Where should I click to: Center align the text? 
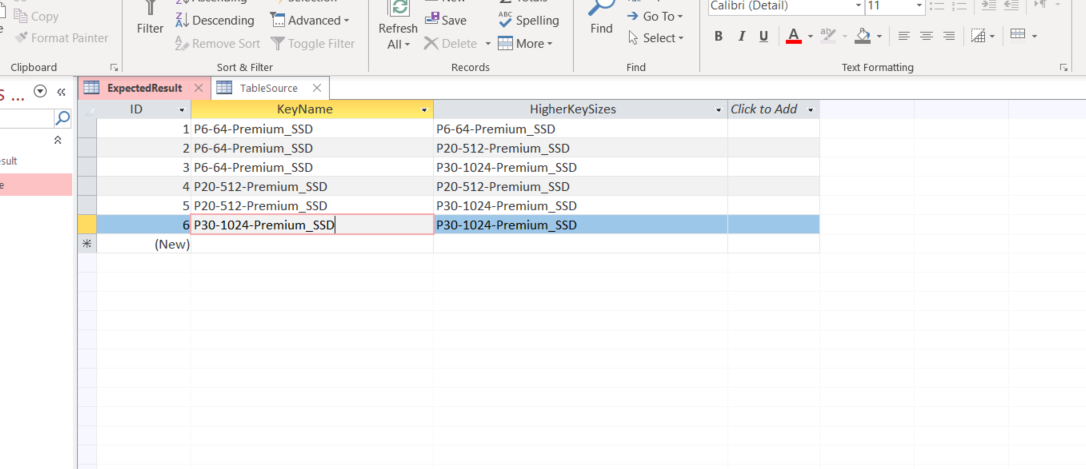927,36
